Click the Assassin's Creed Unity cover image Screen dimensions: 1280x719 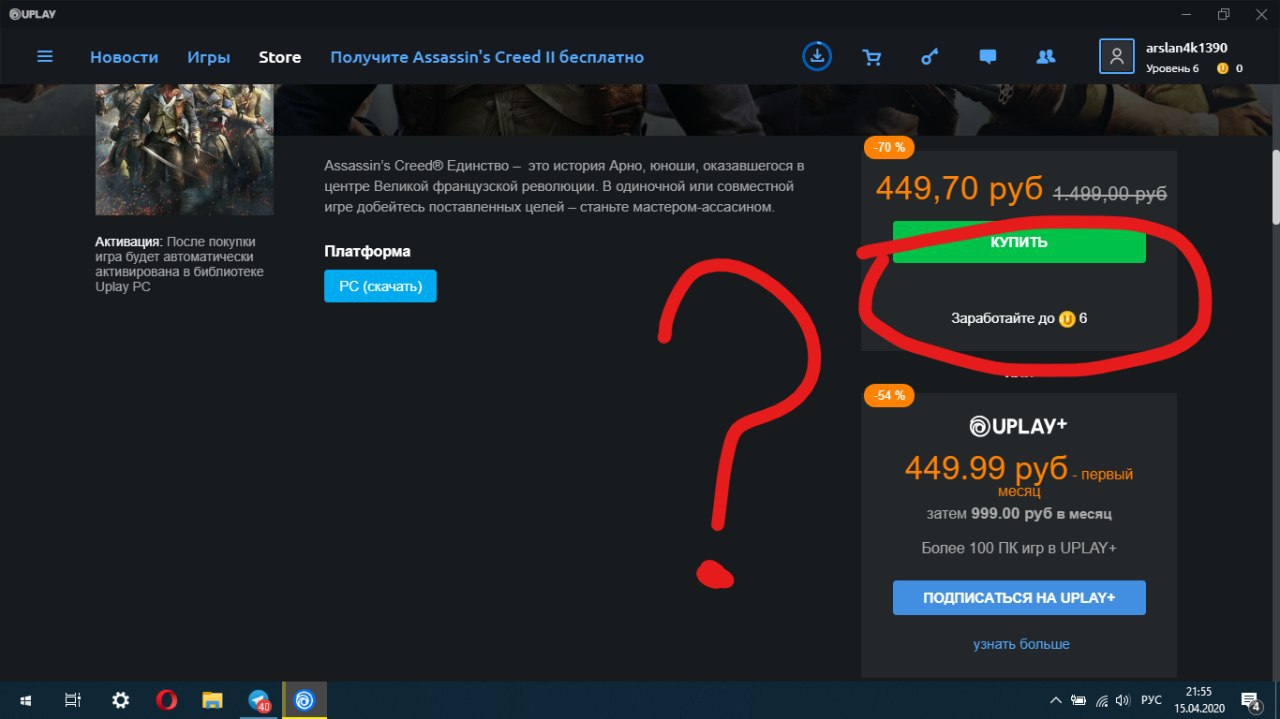coord(184,150)
